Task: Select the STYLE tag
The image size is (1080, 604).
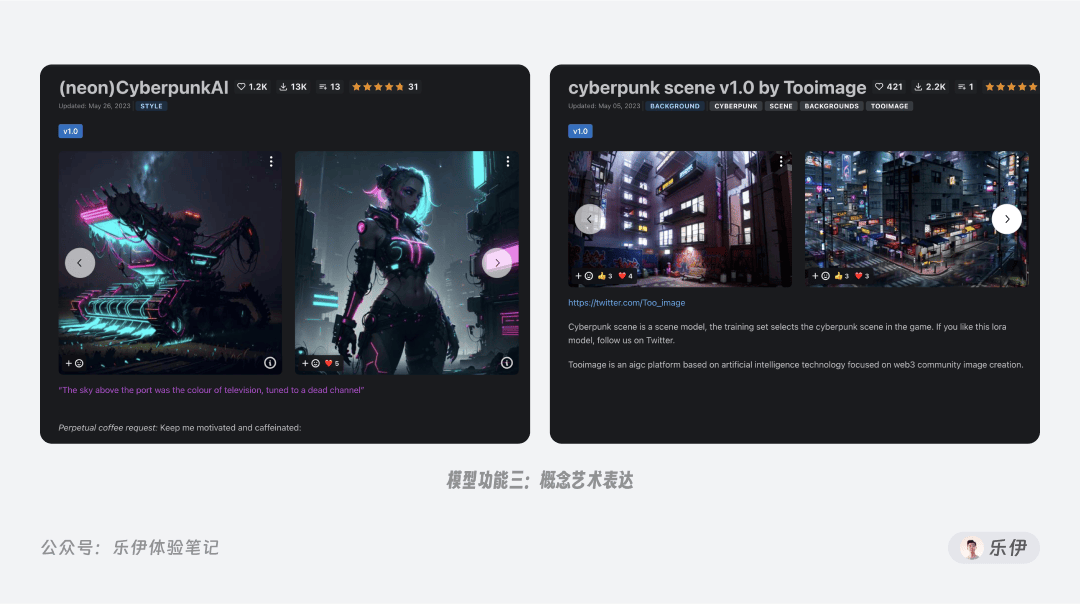Action: [x=152, y=106]
